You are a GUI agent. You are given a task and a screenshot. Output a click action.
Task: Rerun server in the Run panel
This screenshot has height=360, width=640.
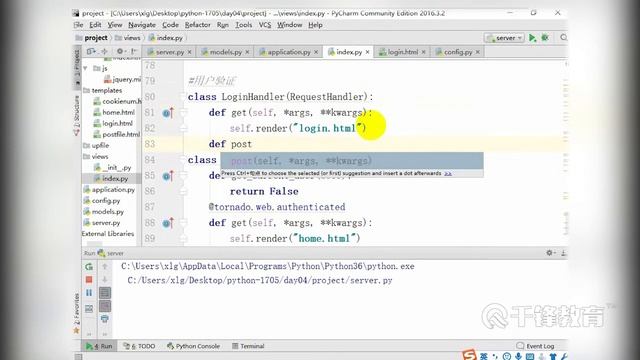pyautogui.click(x=89, y=267)
